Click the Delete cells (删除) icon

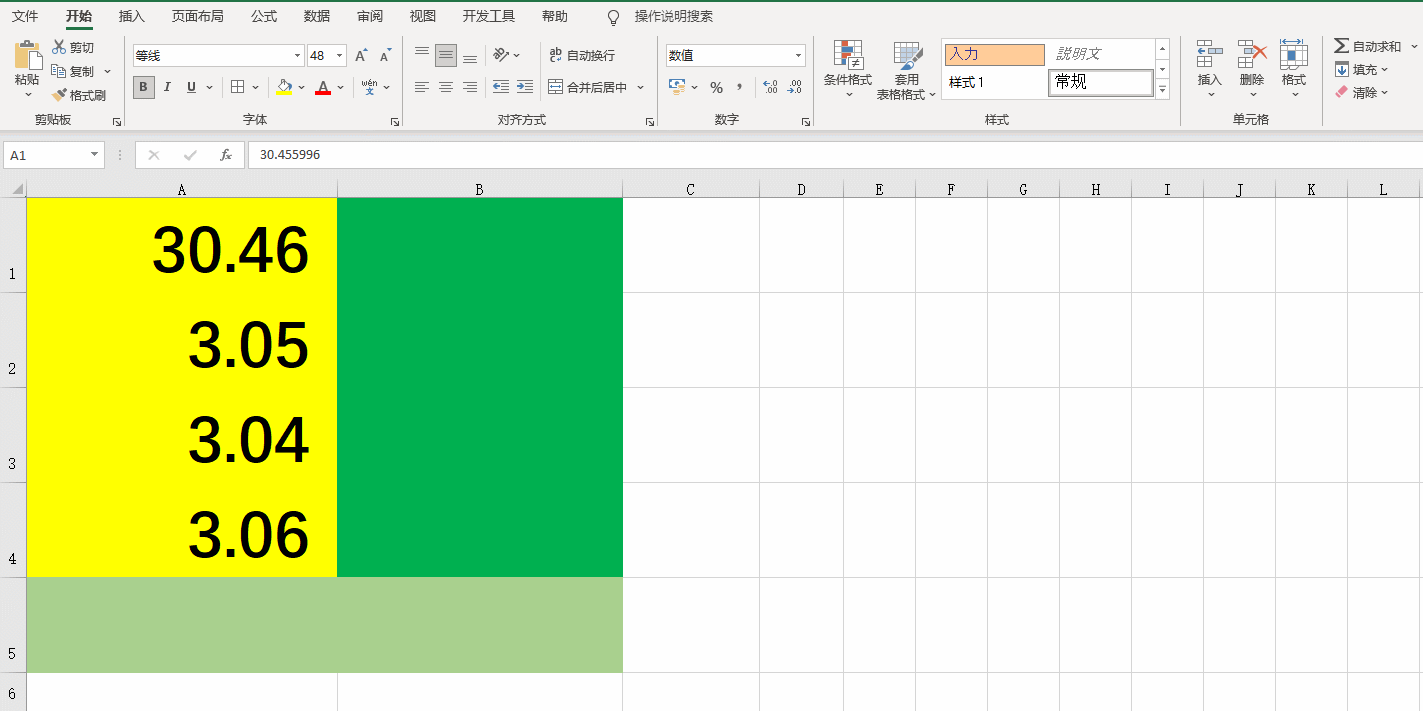1252,55
